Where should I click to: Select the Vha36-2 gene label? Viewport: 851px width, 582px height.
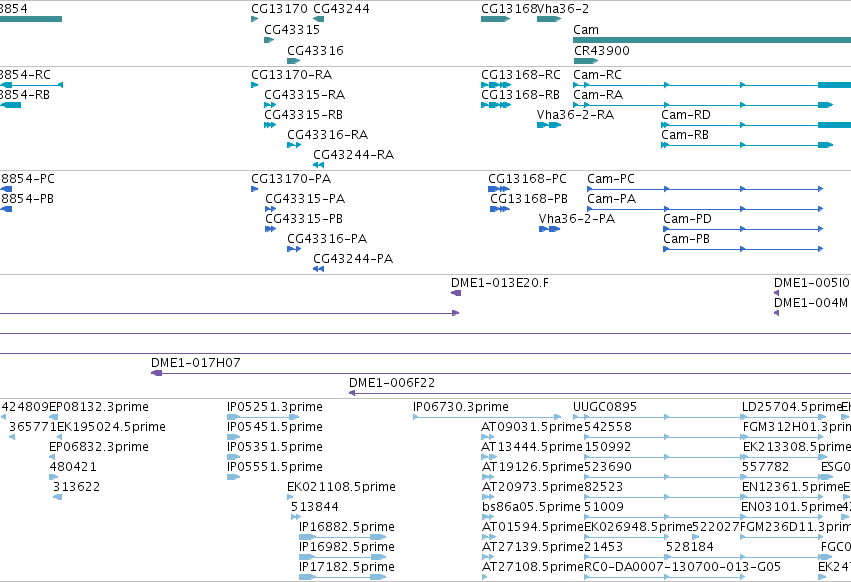(563, 9)
